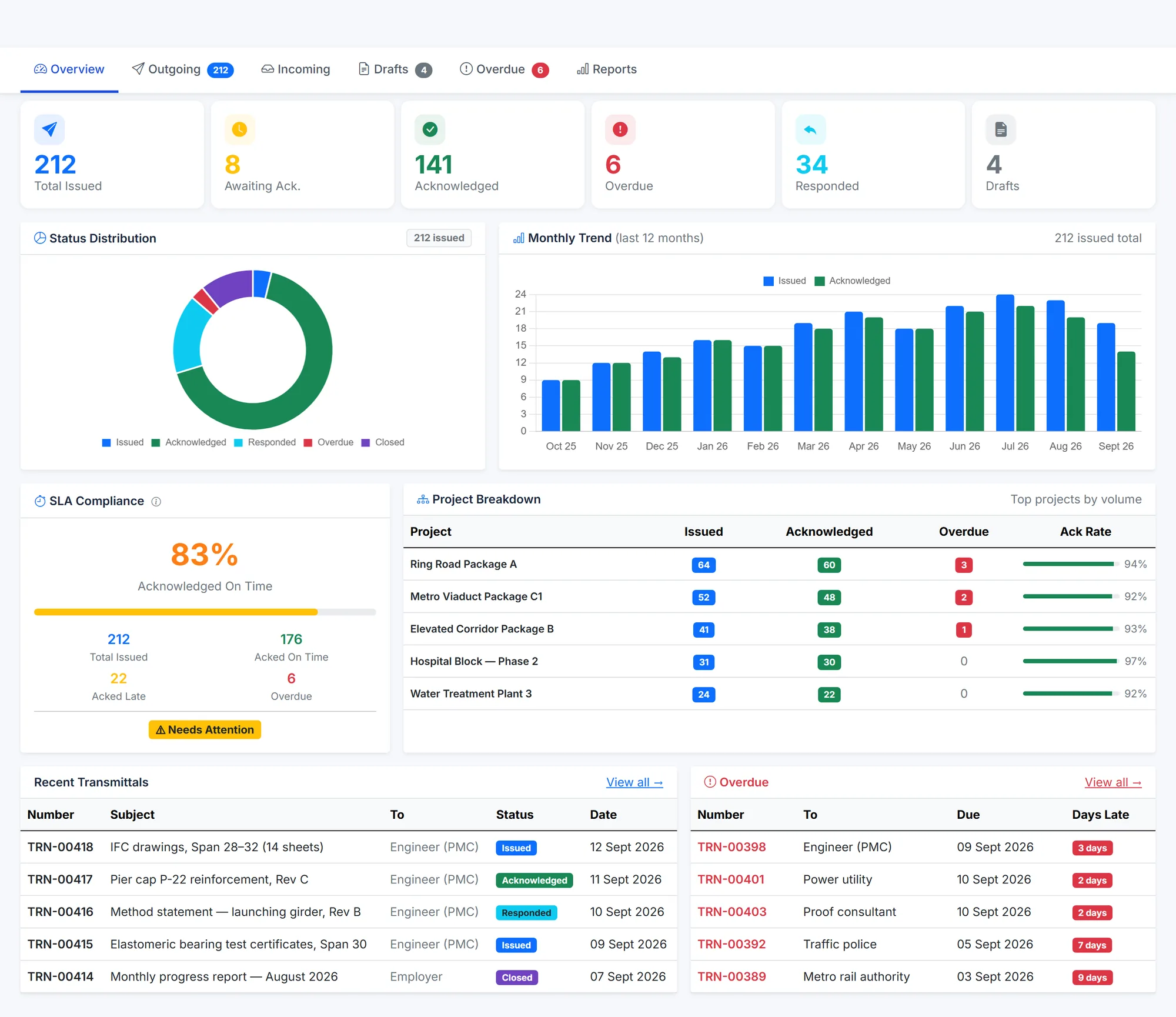Click the bar chart Monthly Trend icon

(x=519, y=238)
